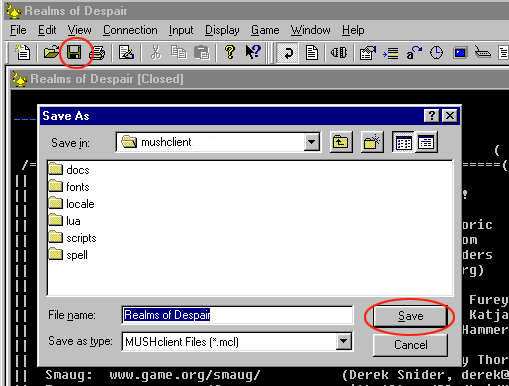509x386 pixels.
Task: Click the document page toolbar icon
Action: tap(312, 53)
